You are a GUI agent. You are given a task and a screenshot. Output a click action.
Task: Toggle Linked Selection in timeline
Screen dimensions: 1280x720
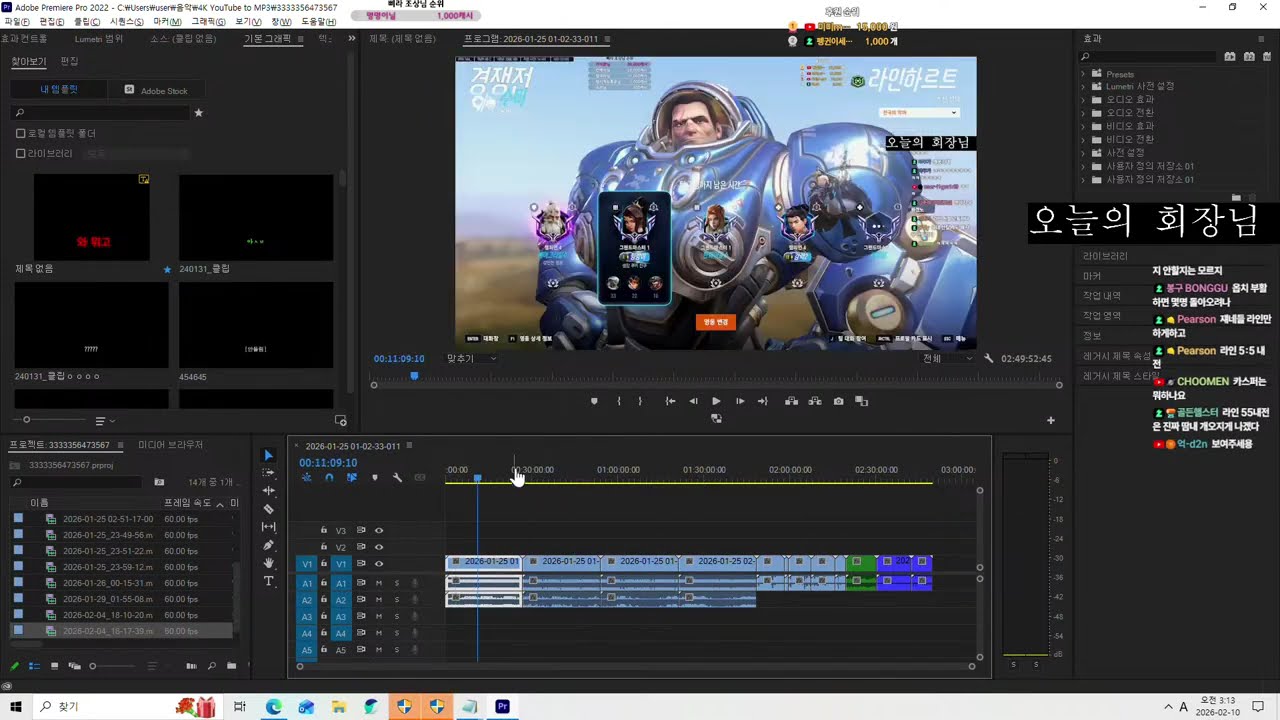coord(352,478)
